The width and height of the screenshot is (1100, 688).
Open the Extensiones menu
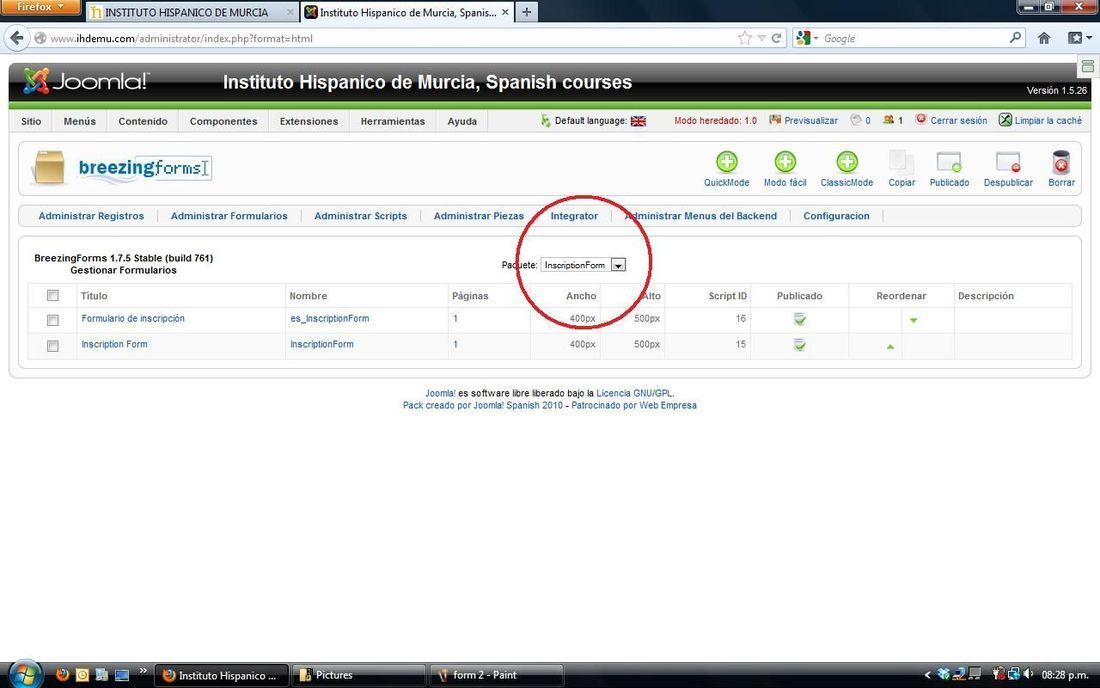(309, 121)
